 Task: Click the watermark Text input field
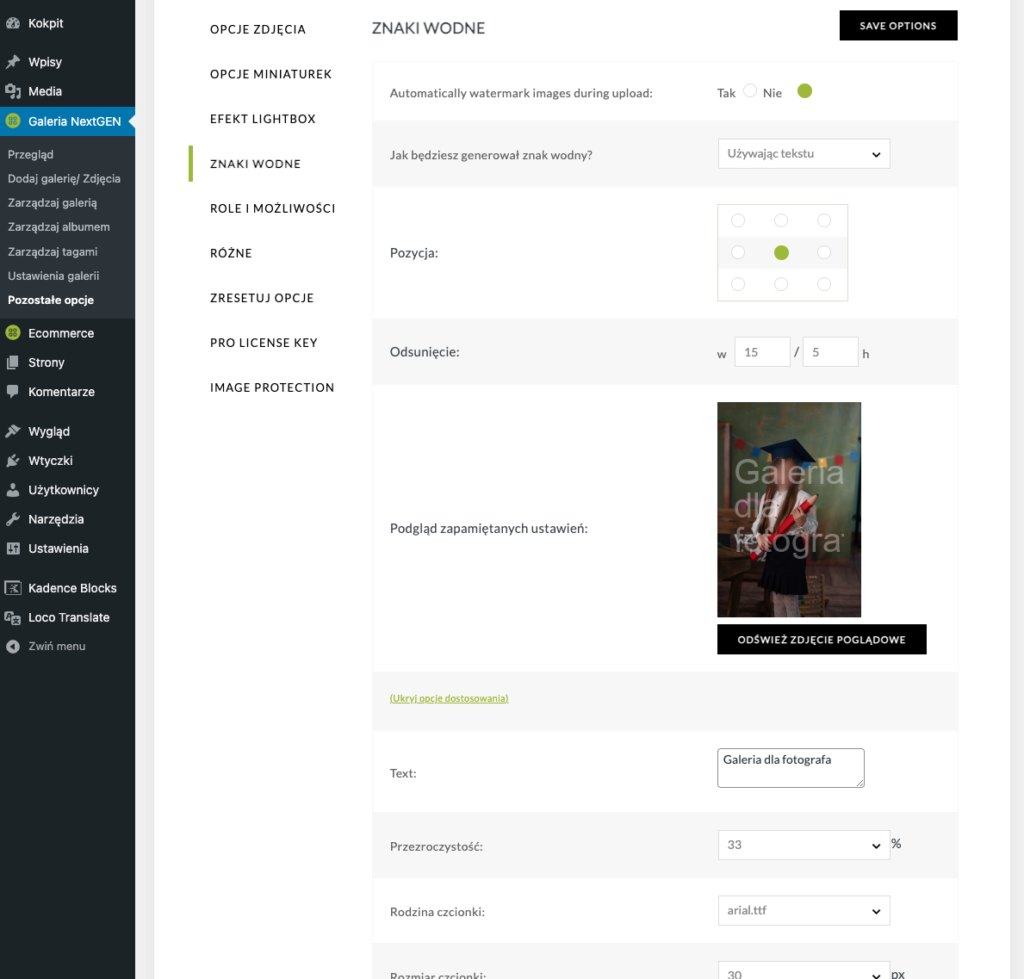[790, 768]
